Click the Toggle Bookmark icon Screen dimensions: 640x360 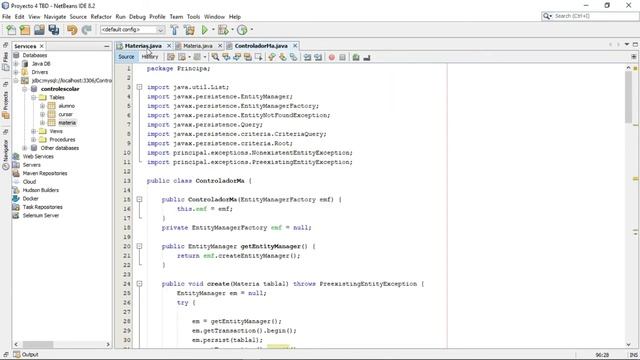(293, 58)
